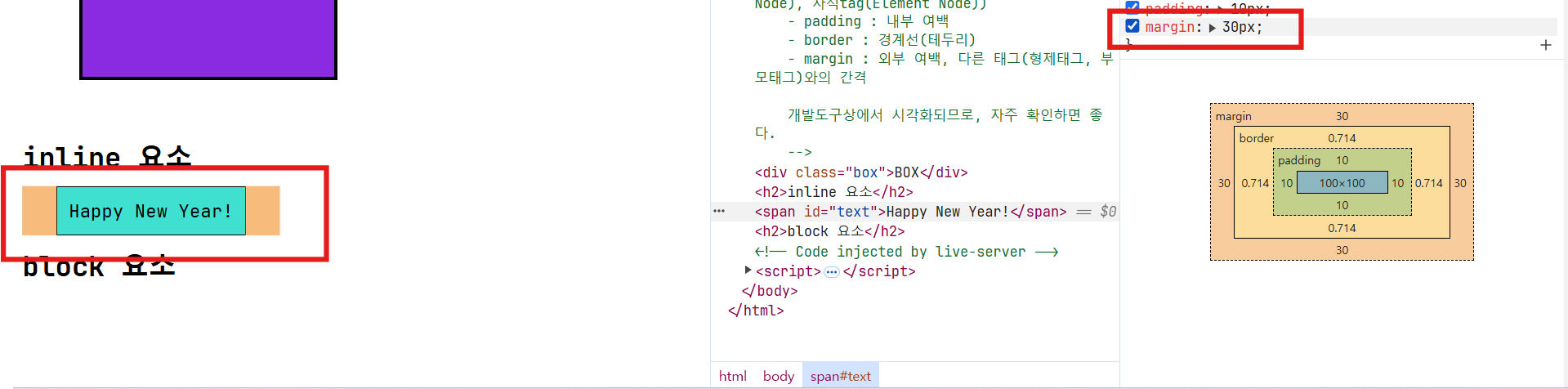1568x389 pixels.
Task: Click the margin property name in styles
Action: tap(1170, 28)
